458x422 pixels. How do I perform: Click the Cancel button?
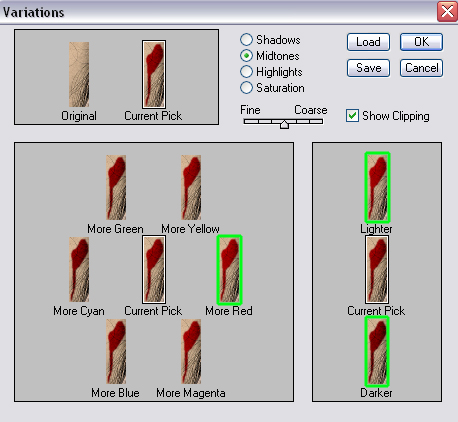pyautogui.click(x=421, y=68)
